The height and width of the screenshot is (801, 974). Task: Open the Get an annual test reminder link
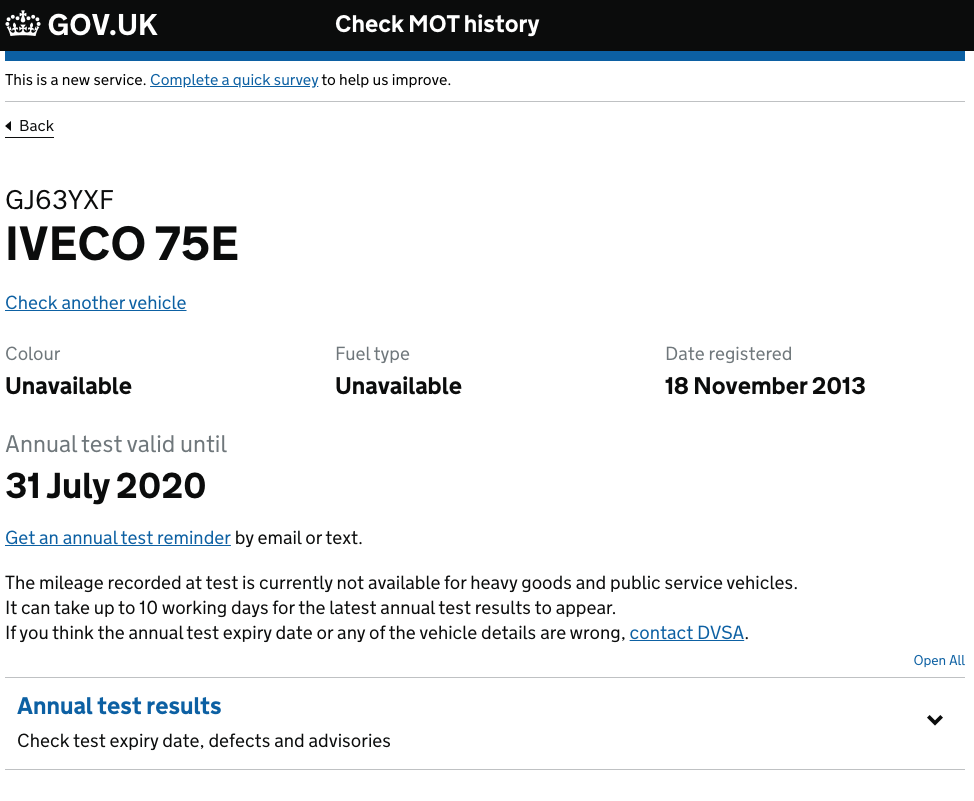coord(118,538)
